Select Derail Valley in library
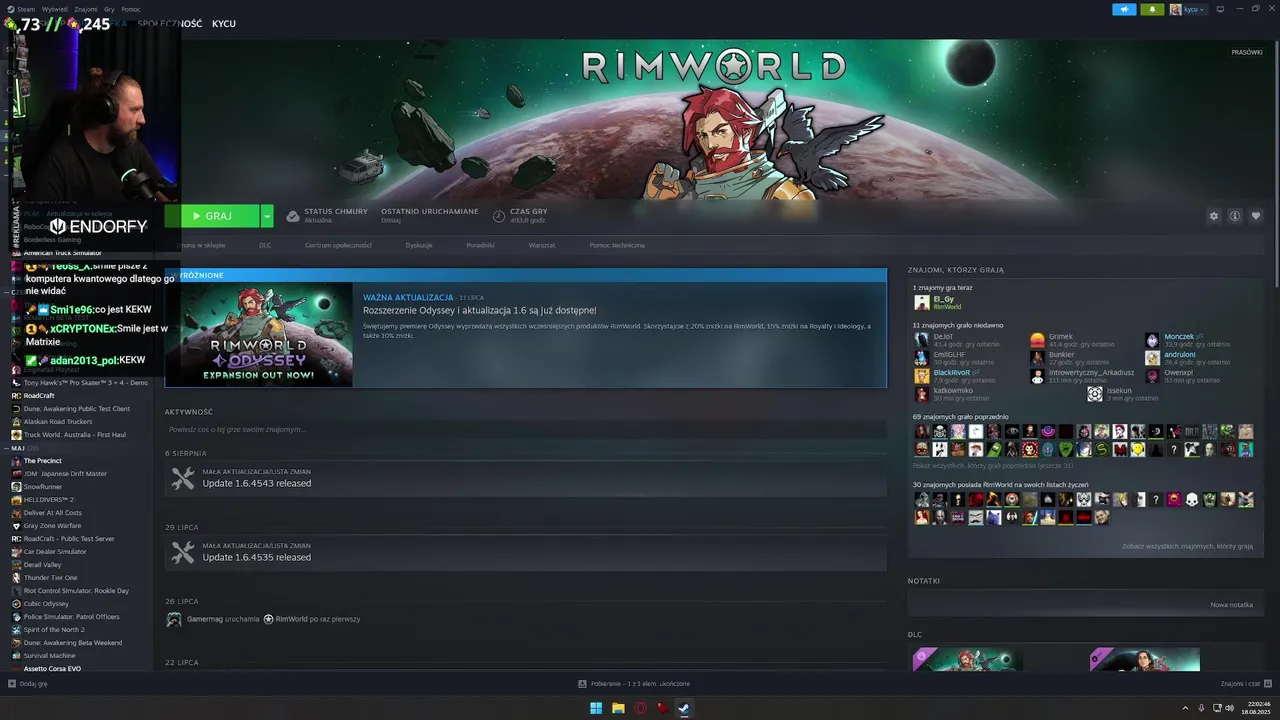The image size is (1280, 720). [x=42, y=565]
